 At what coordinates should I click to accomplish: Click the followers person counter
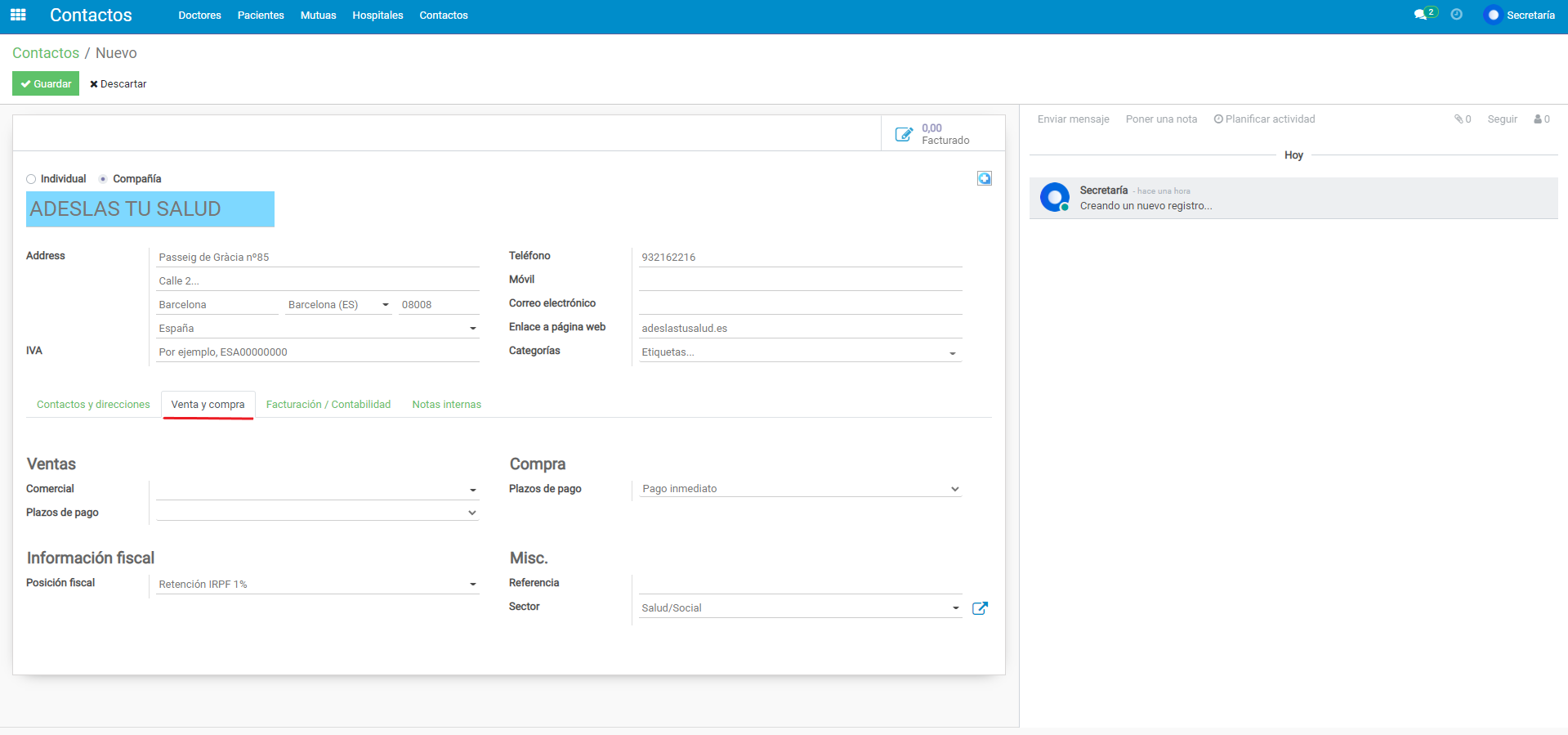[x=1542, y=119]
